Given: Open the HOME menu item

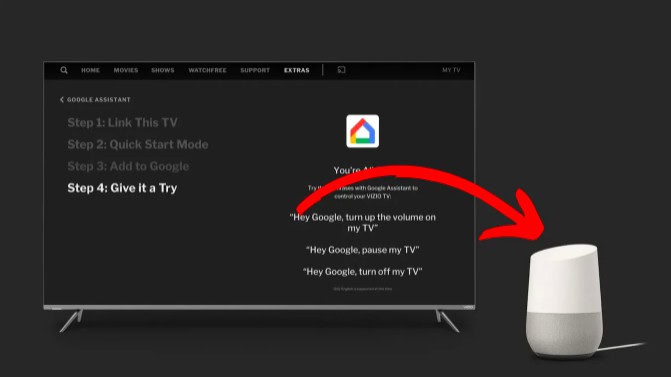Looking at the screenshot, I should [x=90, y=70].
